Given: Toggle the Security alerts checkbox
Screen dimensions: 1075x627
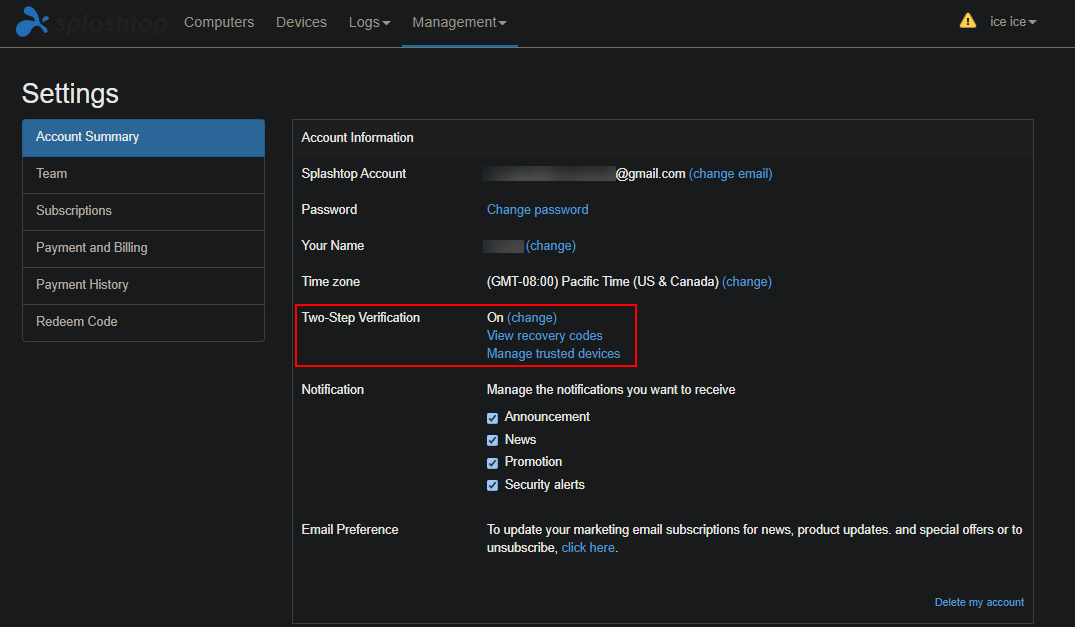Looking at the screenshot, I should point(492,486).
